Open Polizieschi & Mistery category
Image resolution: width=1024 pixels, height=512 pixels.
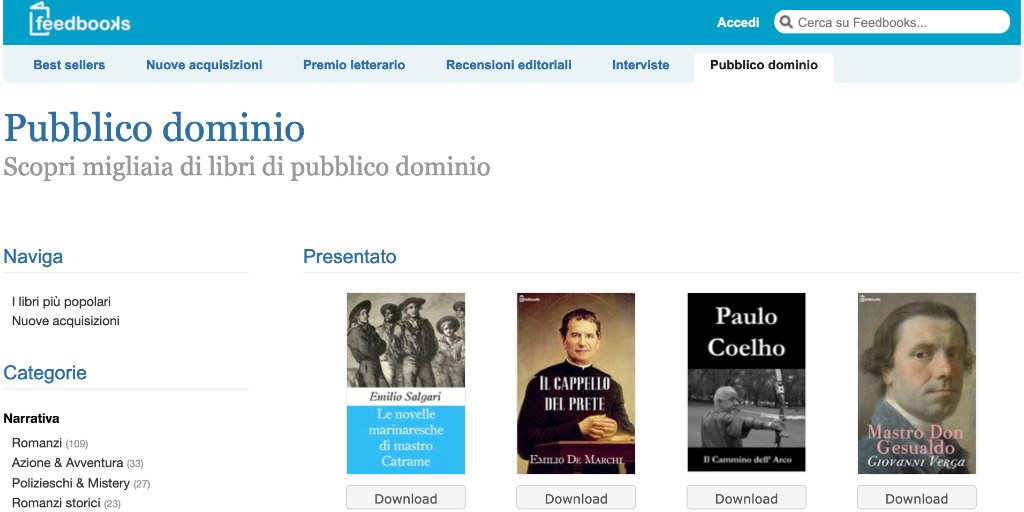(x=71, y=483)
